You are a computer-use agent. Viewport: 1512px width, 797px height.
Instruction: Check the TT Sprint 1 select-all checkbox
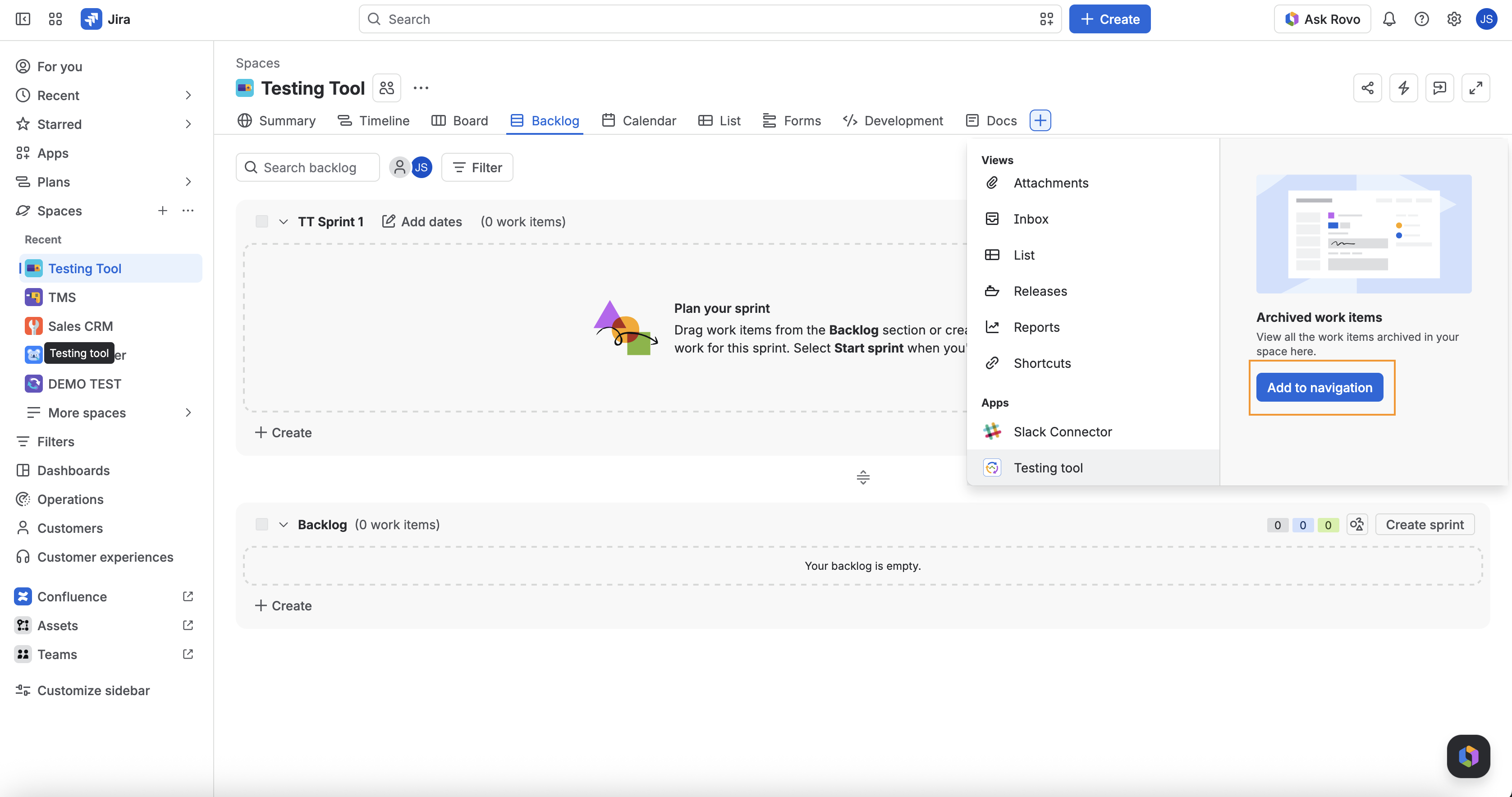pos(262,221)
